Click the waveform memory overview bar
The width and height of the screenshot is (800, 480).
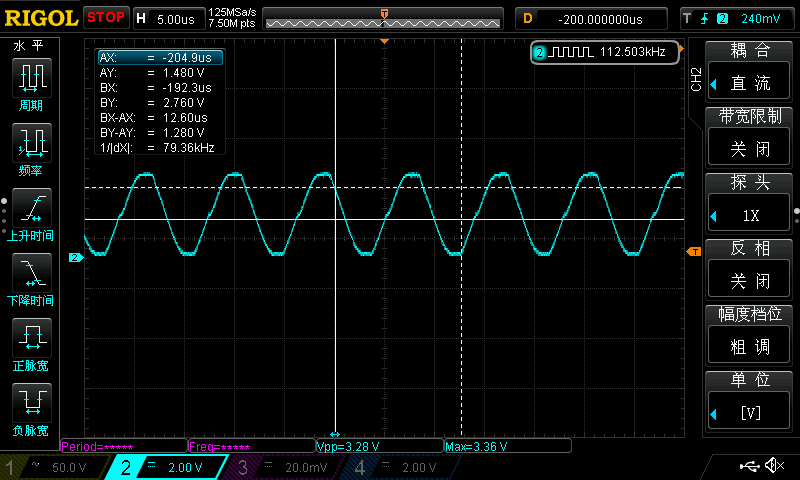coord(383,19)
